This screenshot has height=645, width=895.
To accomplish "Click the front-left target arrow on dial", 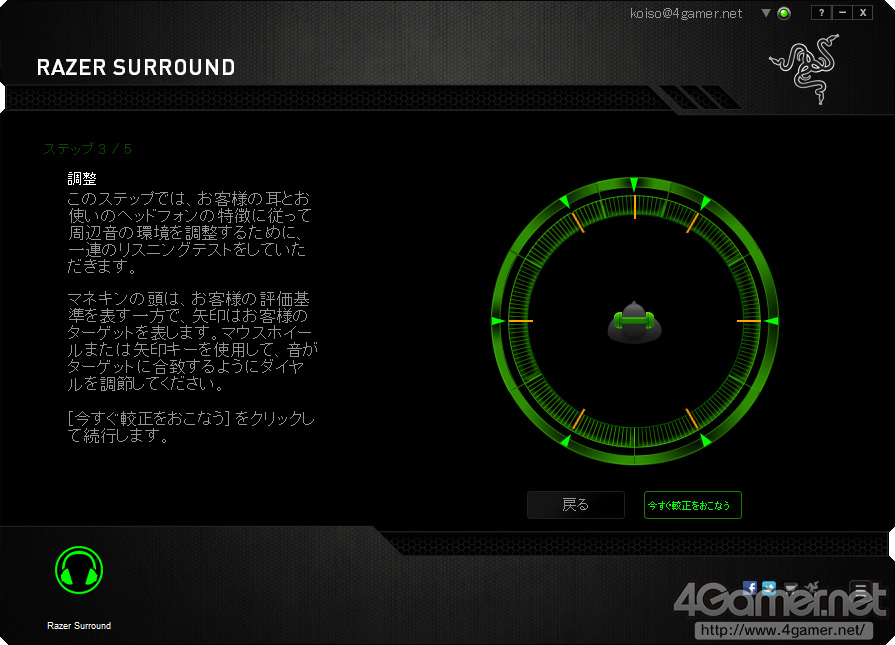I will pyautogui.click(x=564, y=201).
